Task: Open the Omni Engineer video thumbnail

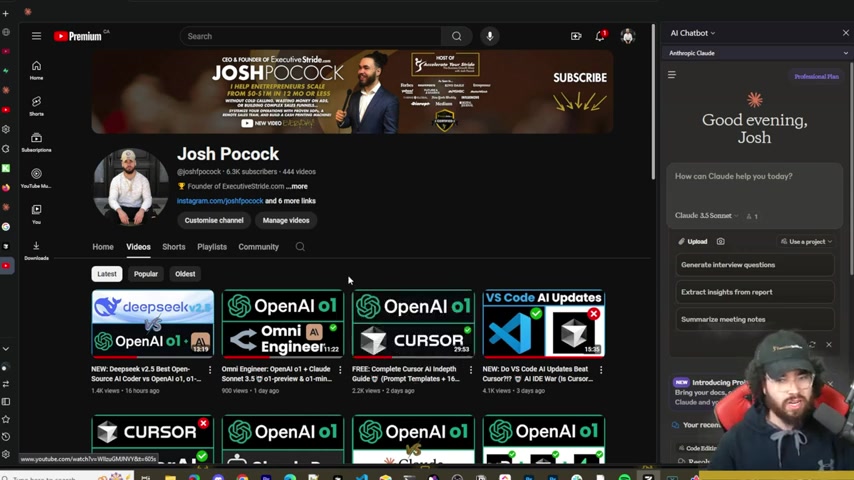Action: pos(283,324)
